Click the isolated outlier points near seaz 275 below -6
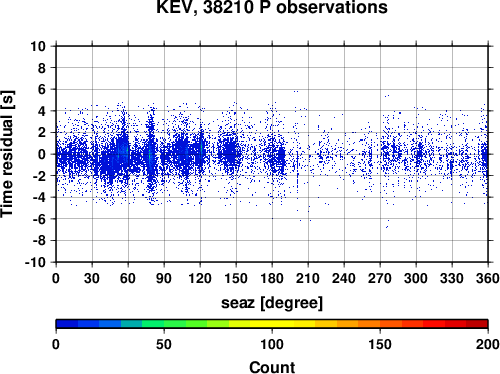 coord(387,224)
